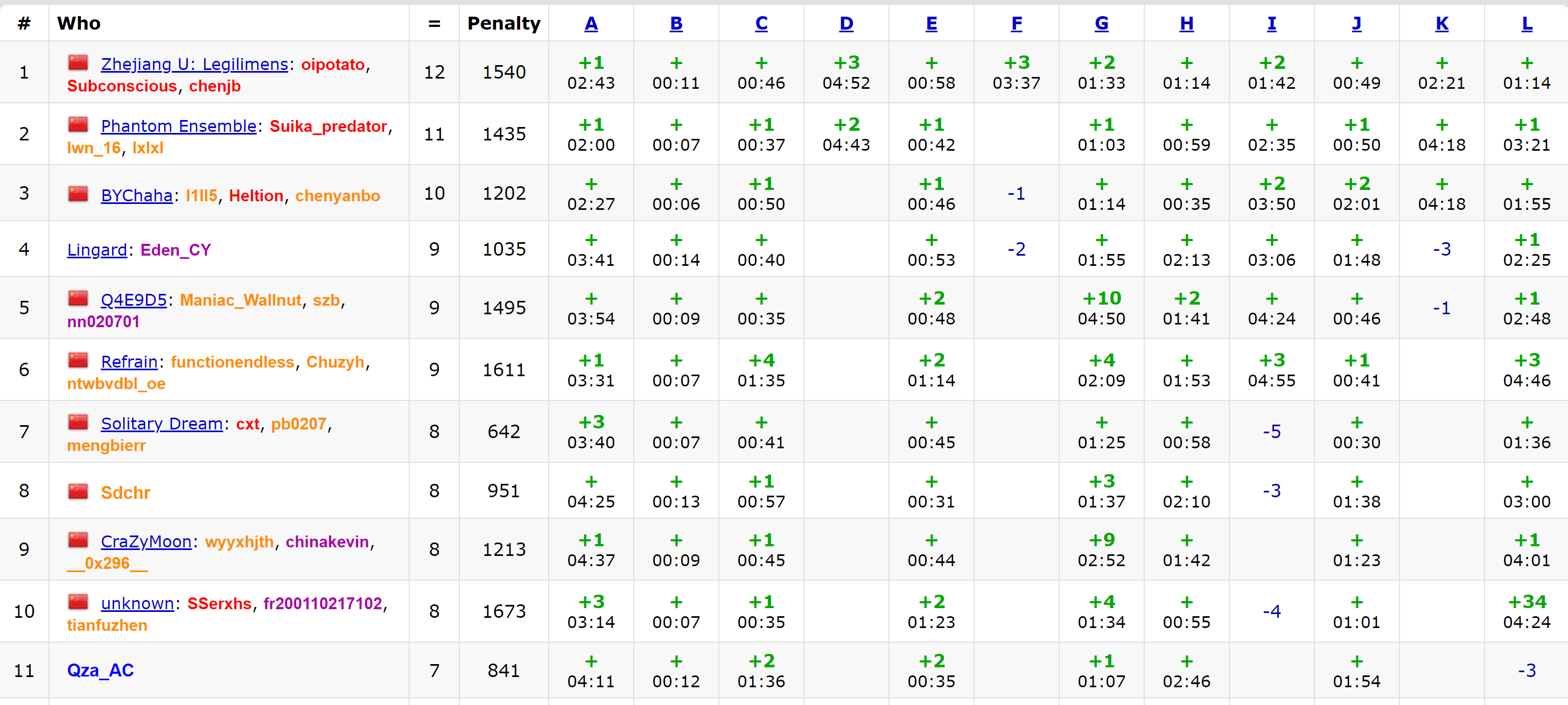Click the flag icon next to Refrain

pos(78,360)
